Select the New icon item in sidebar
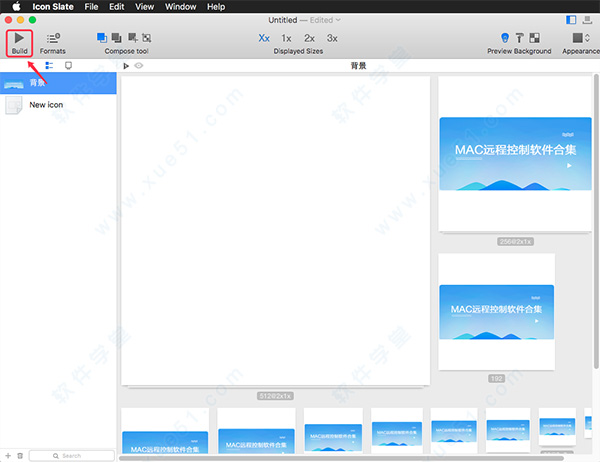 click(x=46, y=105)
